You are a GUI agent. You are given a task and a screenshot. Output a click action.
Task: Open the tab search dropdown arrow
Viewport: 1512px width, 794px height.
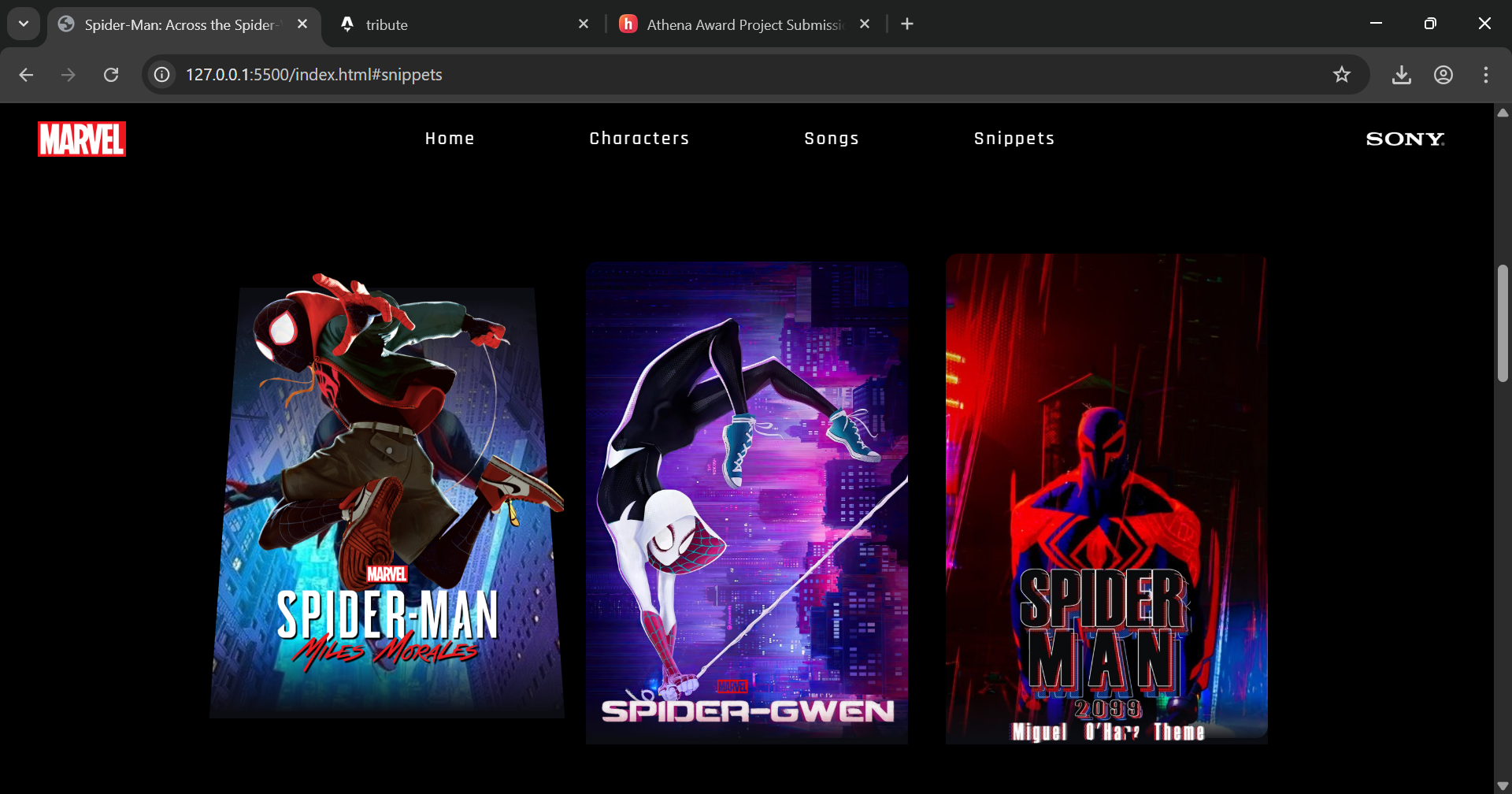click(x=24, y=24)
